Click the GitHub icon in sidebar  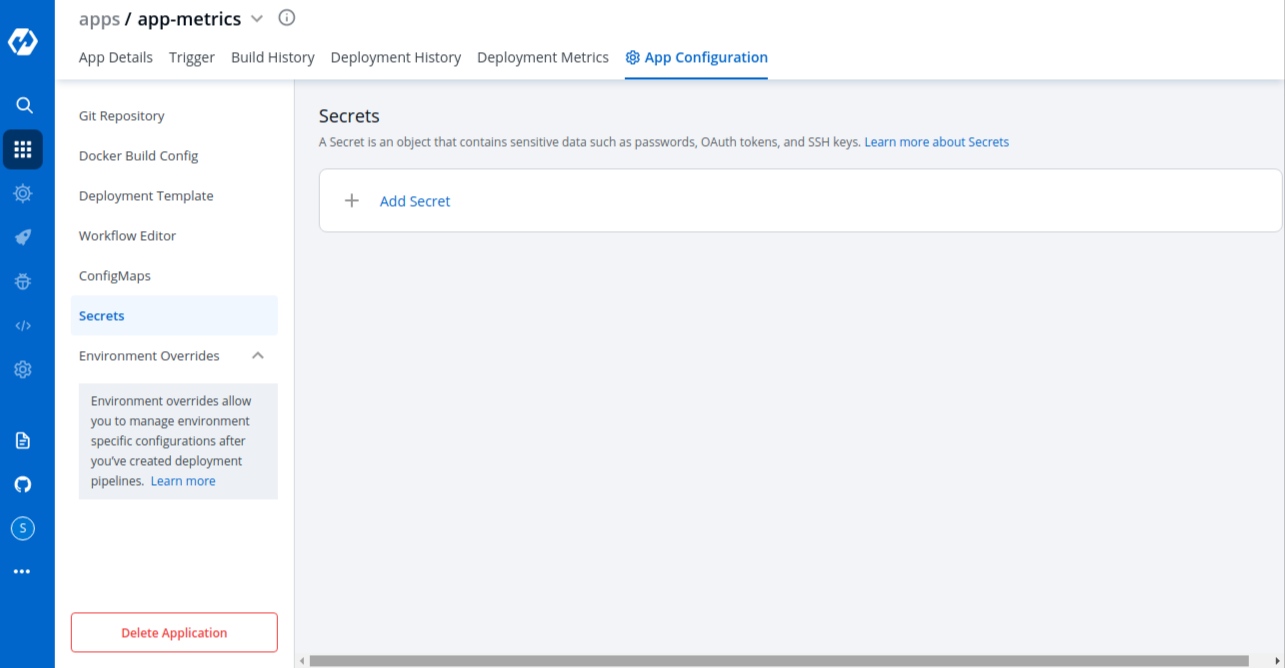[x=23, y=485]
